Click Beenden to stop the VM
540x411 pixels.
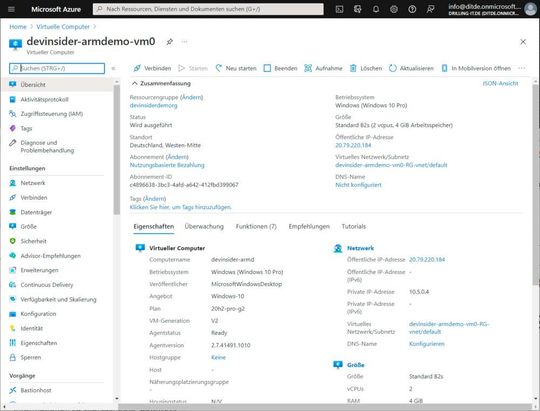click(280, 68)
